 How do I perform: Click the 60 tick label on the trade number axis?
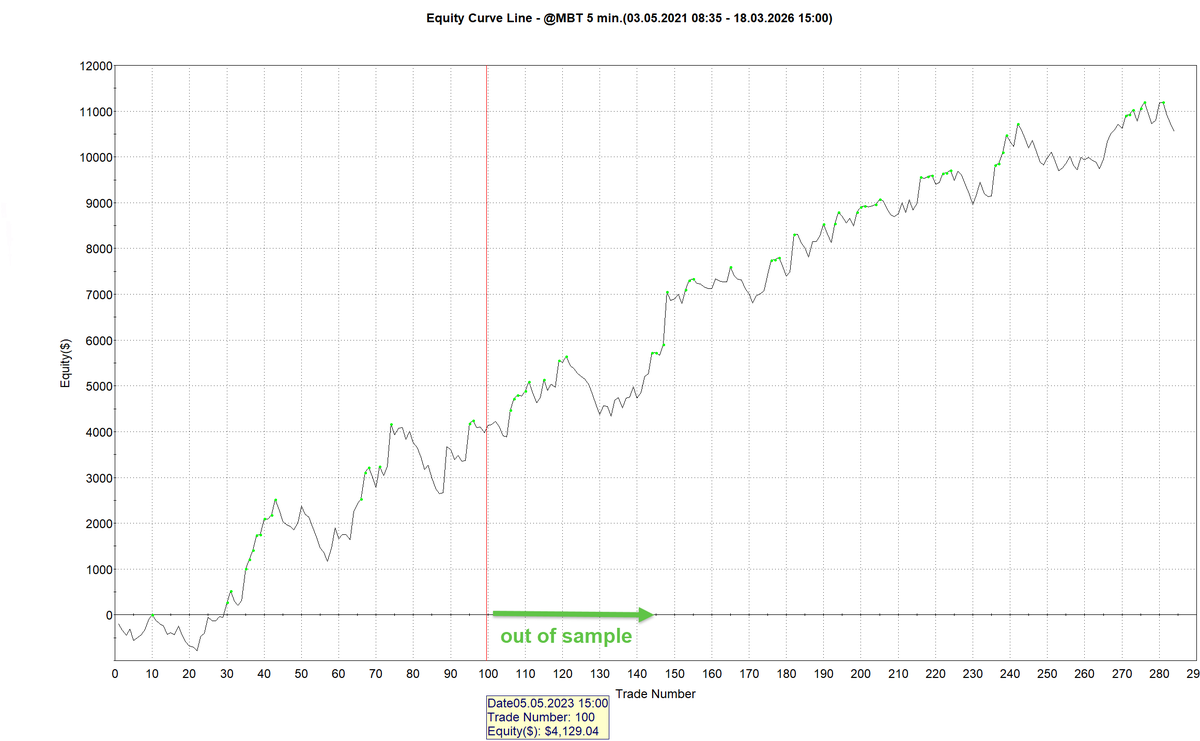pos(338,673)
